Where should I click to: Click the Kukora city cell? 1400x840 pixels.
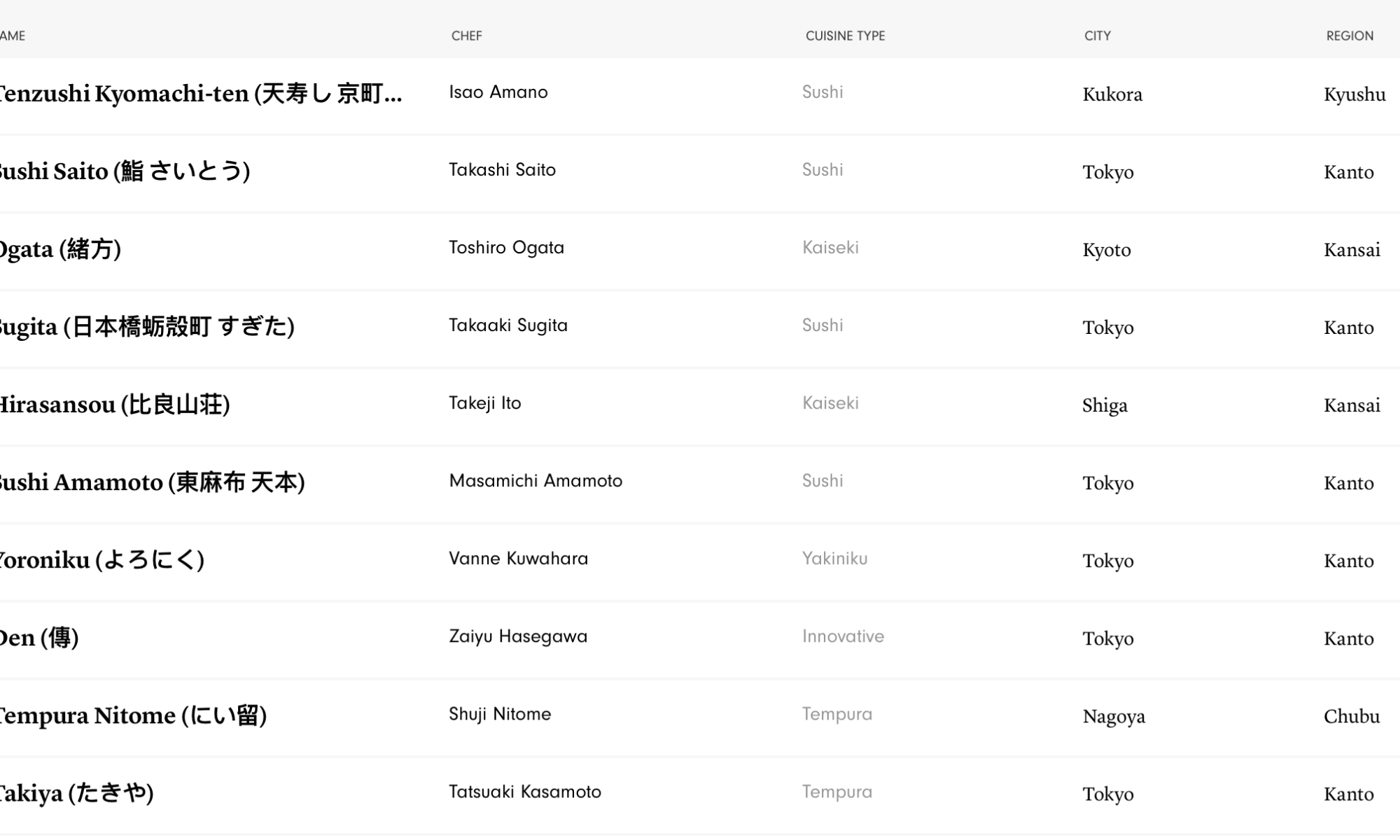click(1112, 94)
